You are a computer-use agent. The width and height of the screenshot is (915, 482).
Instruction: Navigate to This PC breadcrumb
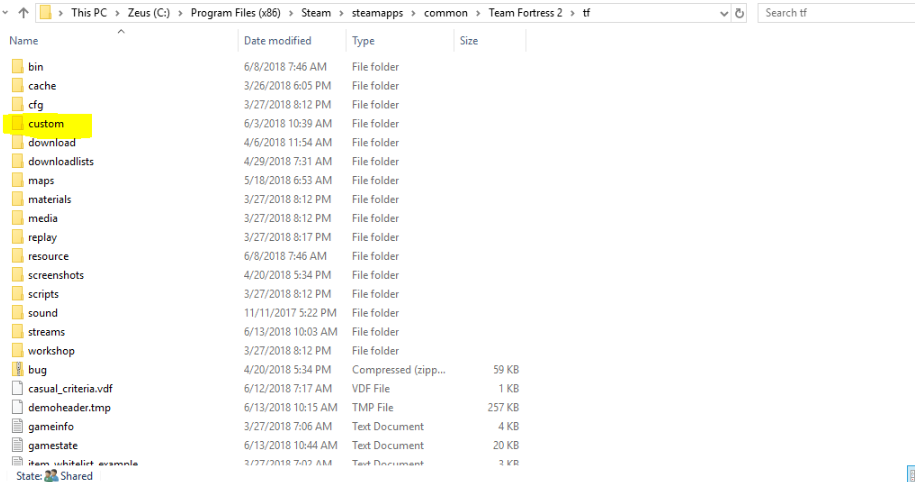[x=89, y=13]
